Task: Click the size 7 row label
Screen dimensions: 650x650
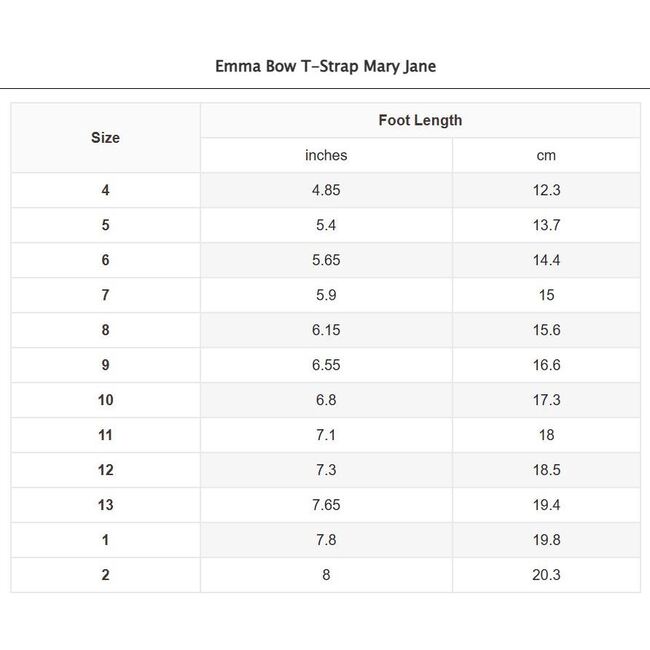Action: coord(105,295)
